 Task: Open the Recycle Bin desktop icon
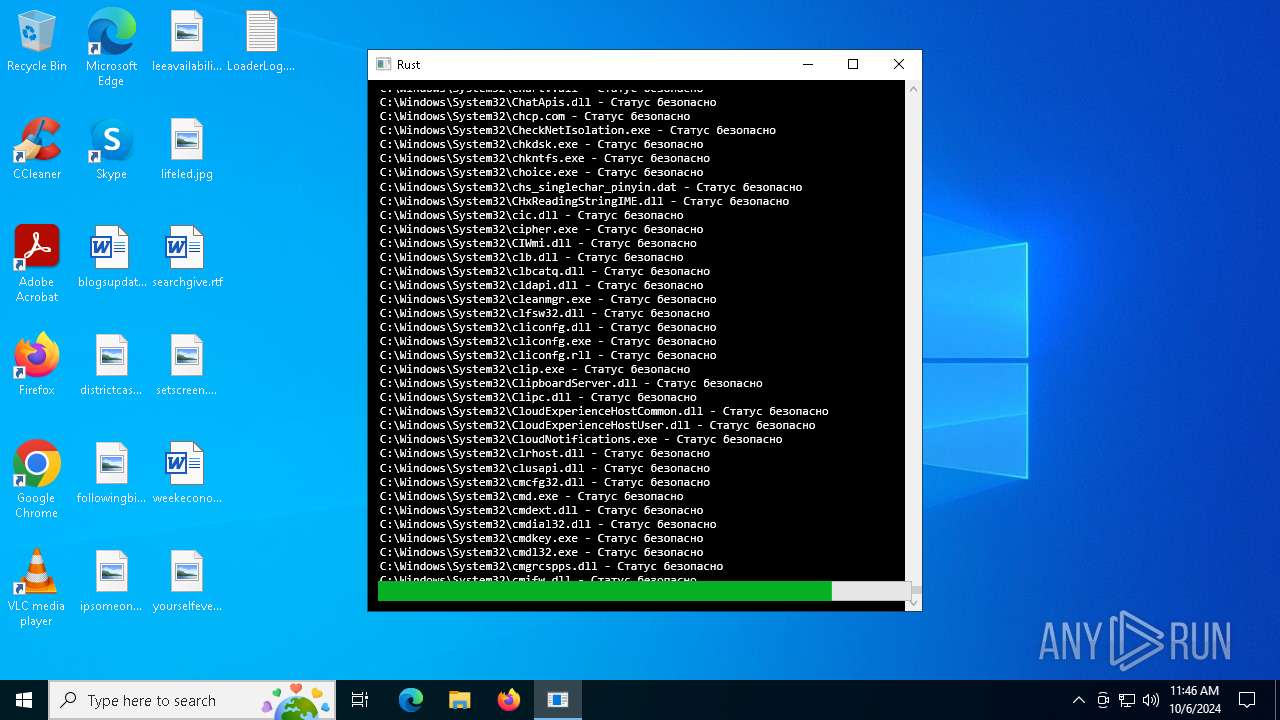point(37,42)
